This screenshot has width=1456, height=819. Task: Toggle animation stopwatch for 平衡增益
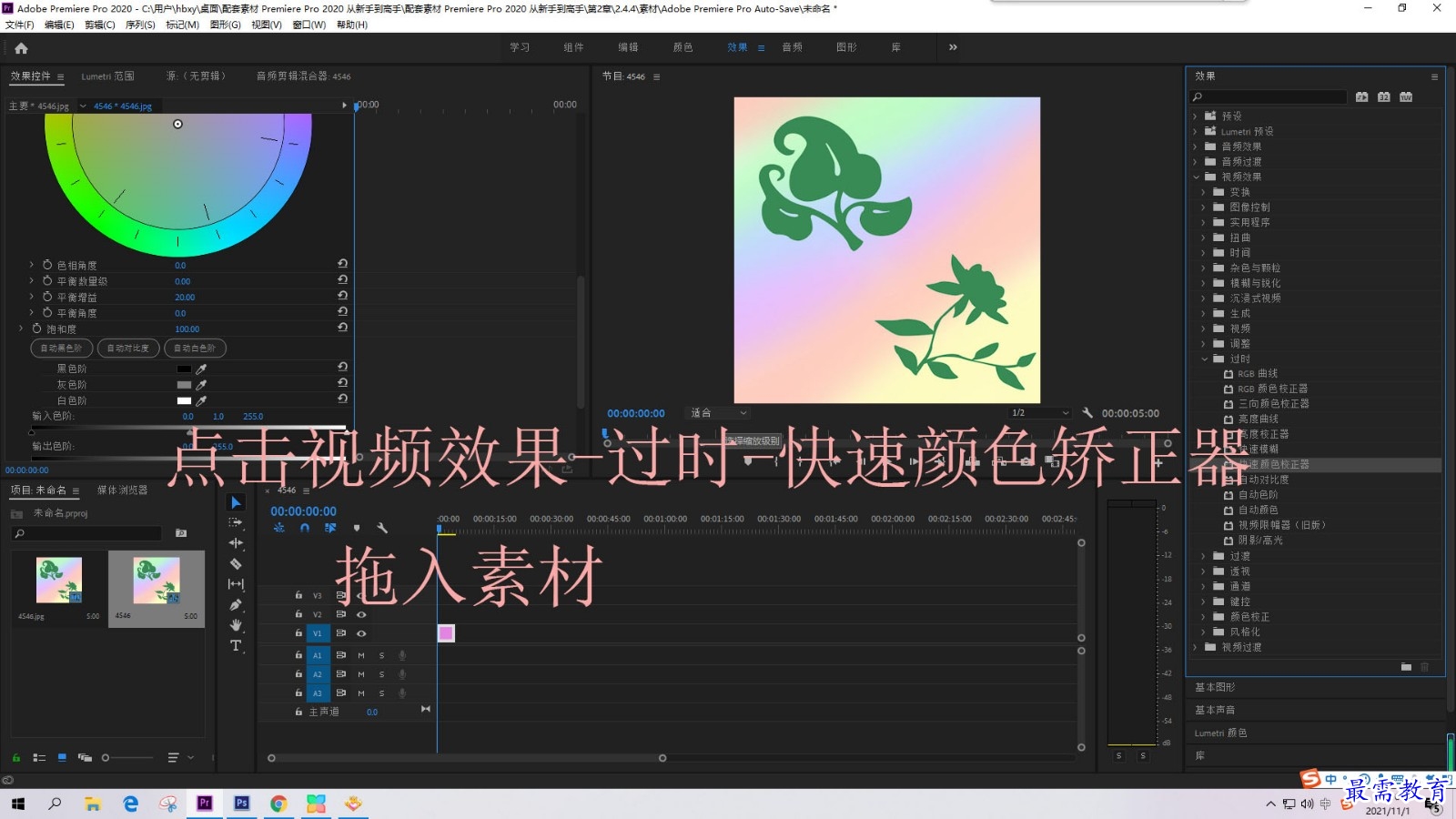tap(47, 297)
